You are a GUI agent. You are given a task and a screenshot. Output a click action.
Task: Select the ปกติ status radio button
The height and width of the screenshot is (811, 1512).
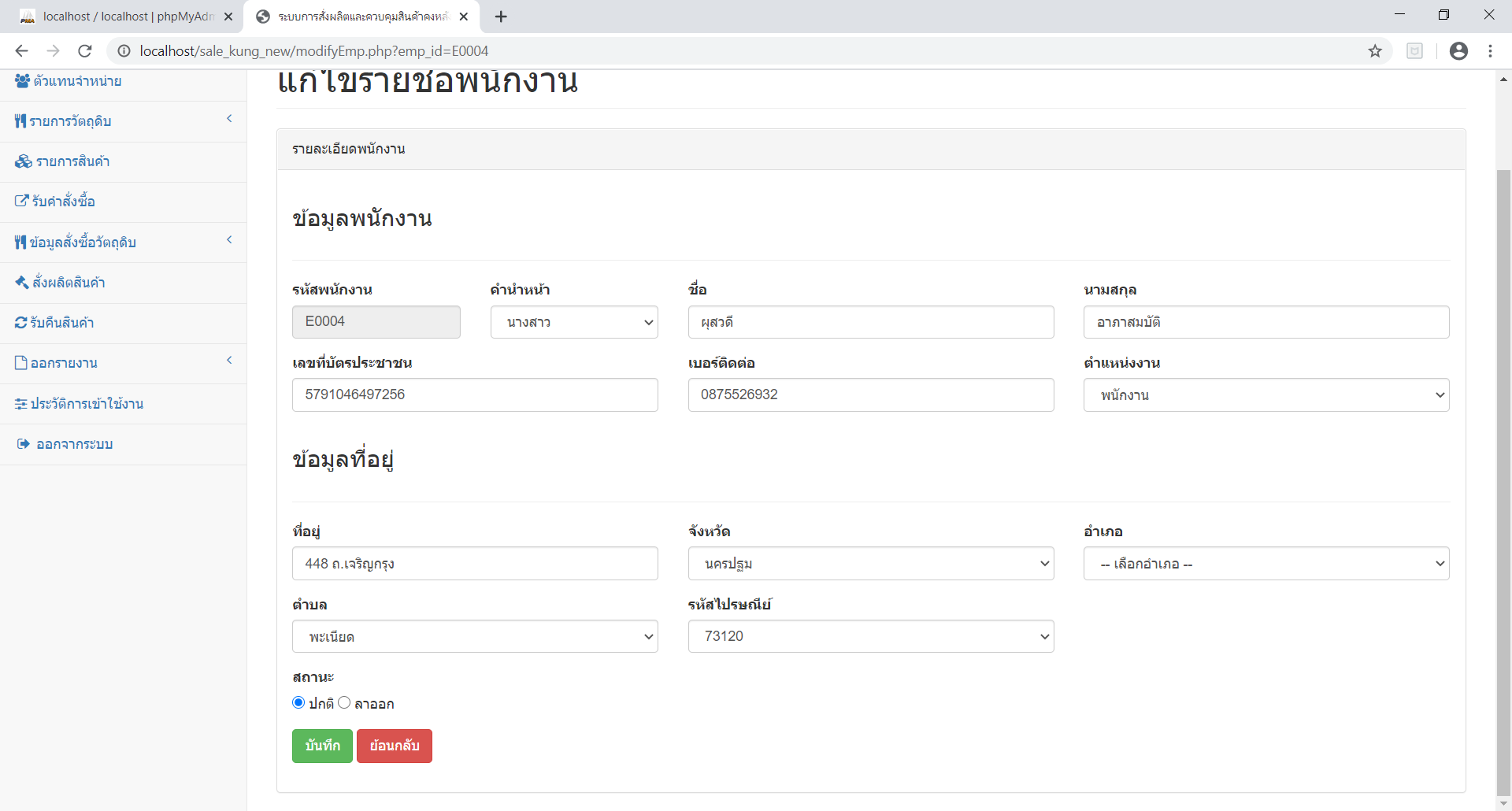click(298, 702)
